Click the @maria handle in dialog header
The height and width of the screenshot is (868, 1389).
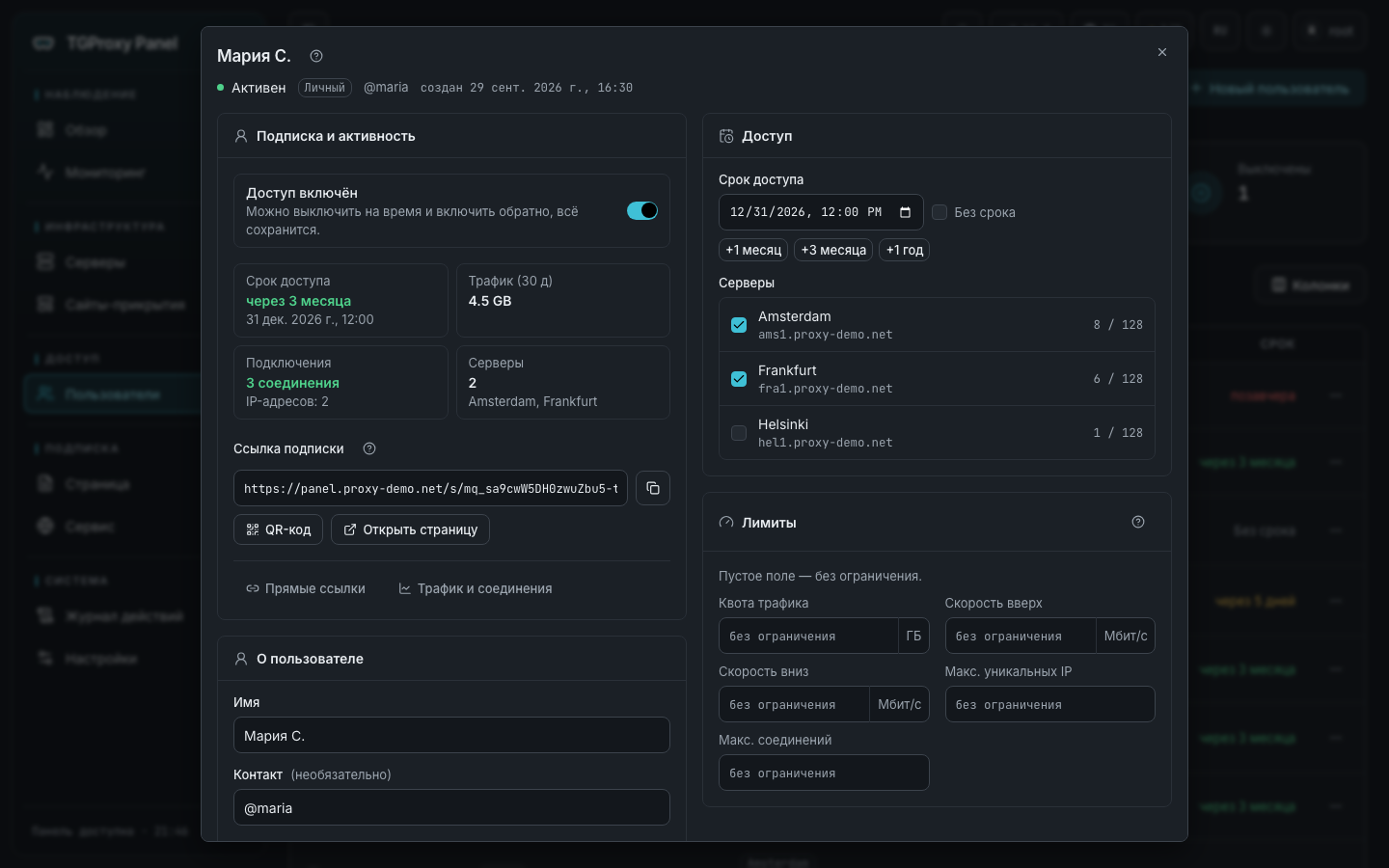click(x=386, y=88)
